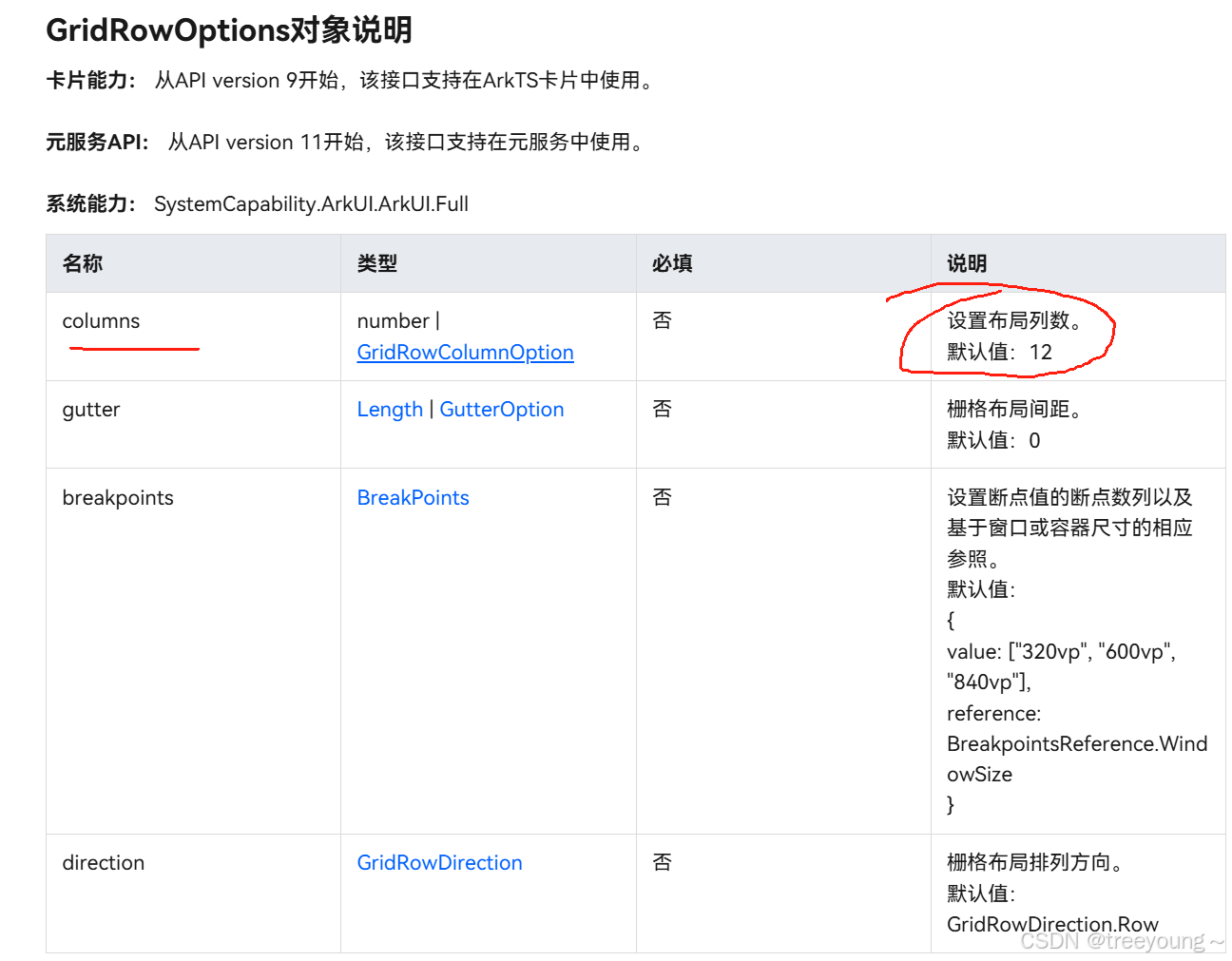
Task: Open the GridRowColumnOption link
Action: [x=465, y=352]
